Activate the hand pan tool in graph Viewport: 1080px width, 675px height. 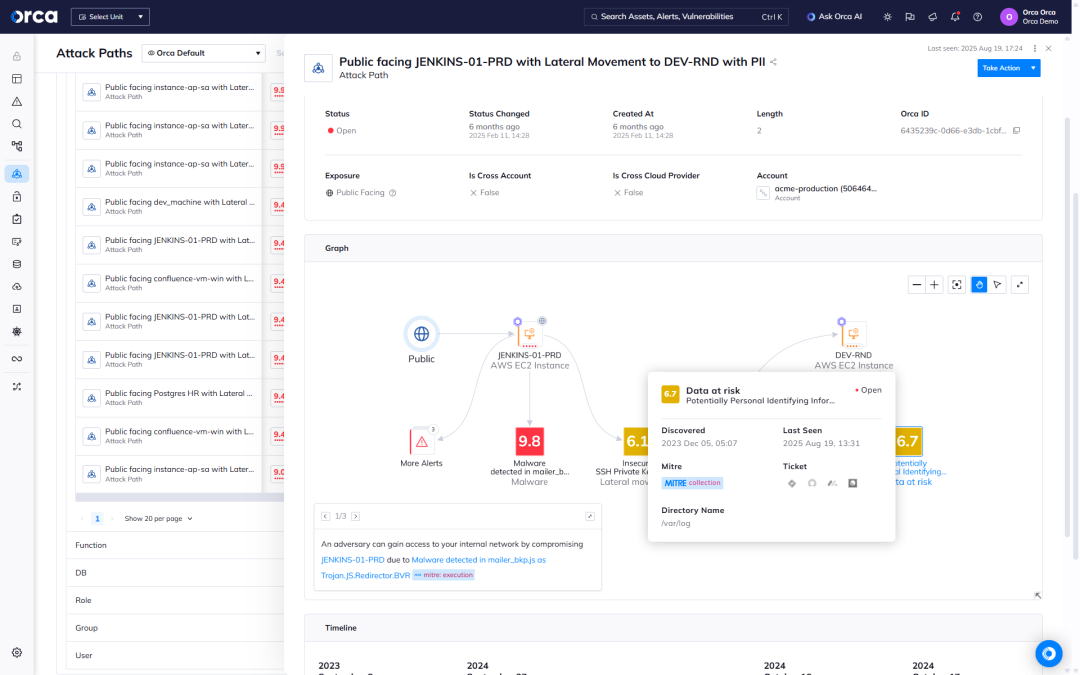click(x=979, y=284)
